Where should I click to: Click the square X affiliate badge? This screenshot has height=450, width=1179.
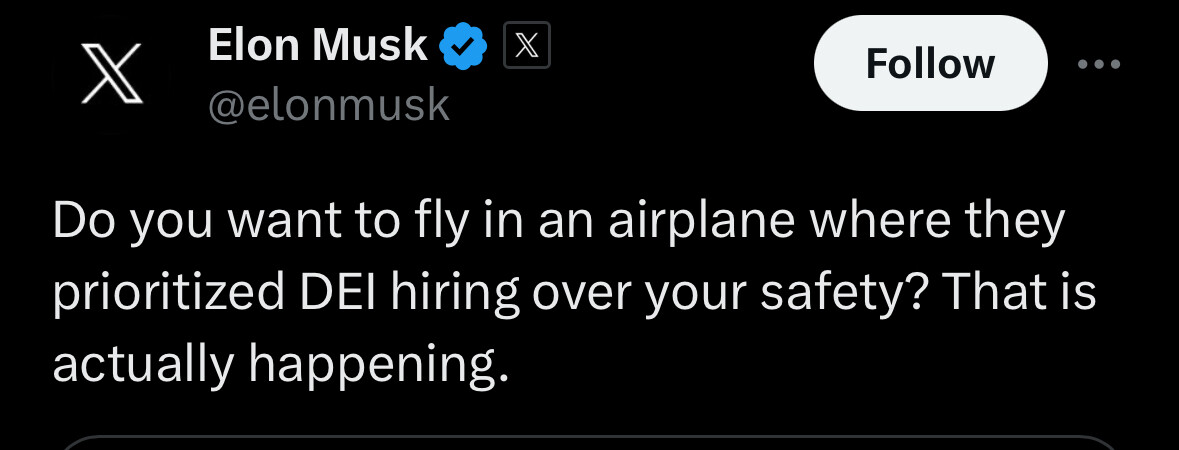[x=527, y=45]
